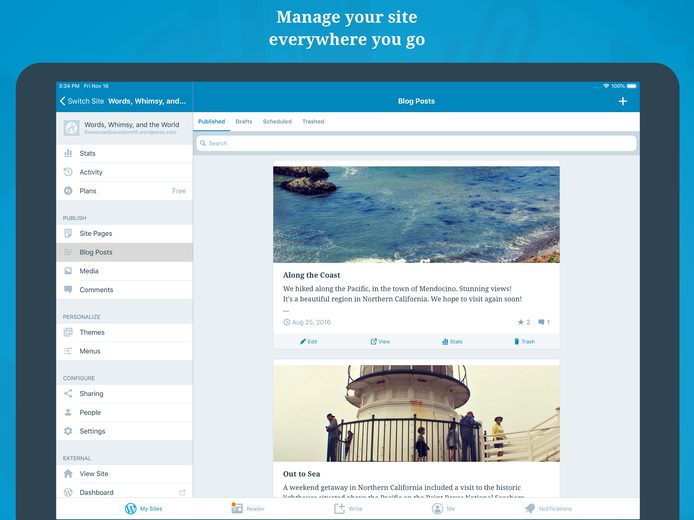
Task: Select the Plans icon in sidebar
Action: [x=68, y=191]
